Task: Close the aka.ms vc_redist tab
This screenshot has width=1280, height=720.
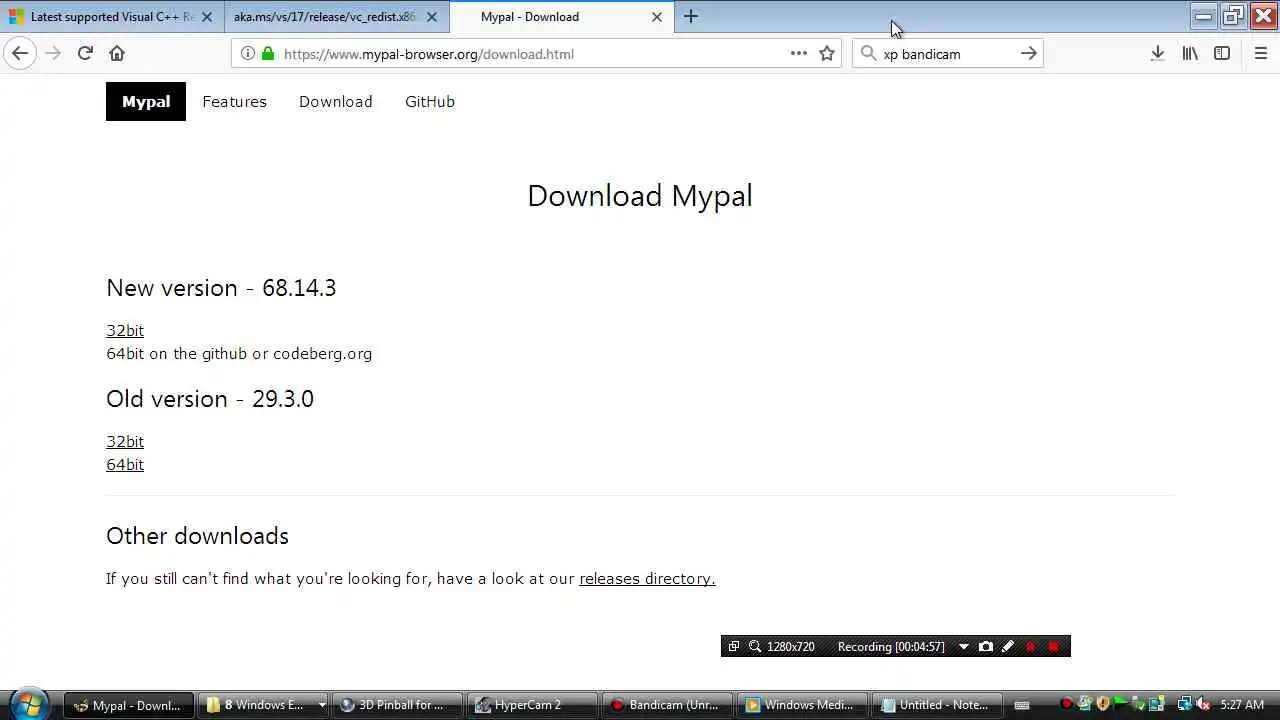Action: pos(432,17)
